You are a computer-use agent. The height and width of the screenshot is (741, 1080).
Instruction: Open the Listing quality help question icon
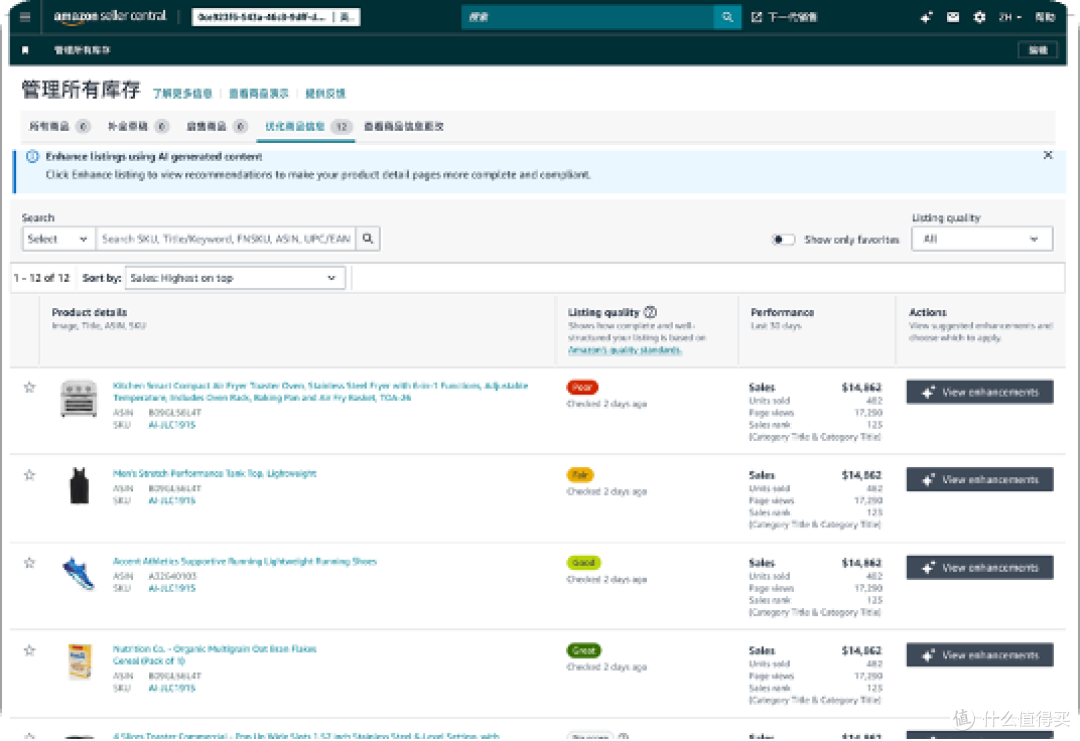(x=650, y=312)
